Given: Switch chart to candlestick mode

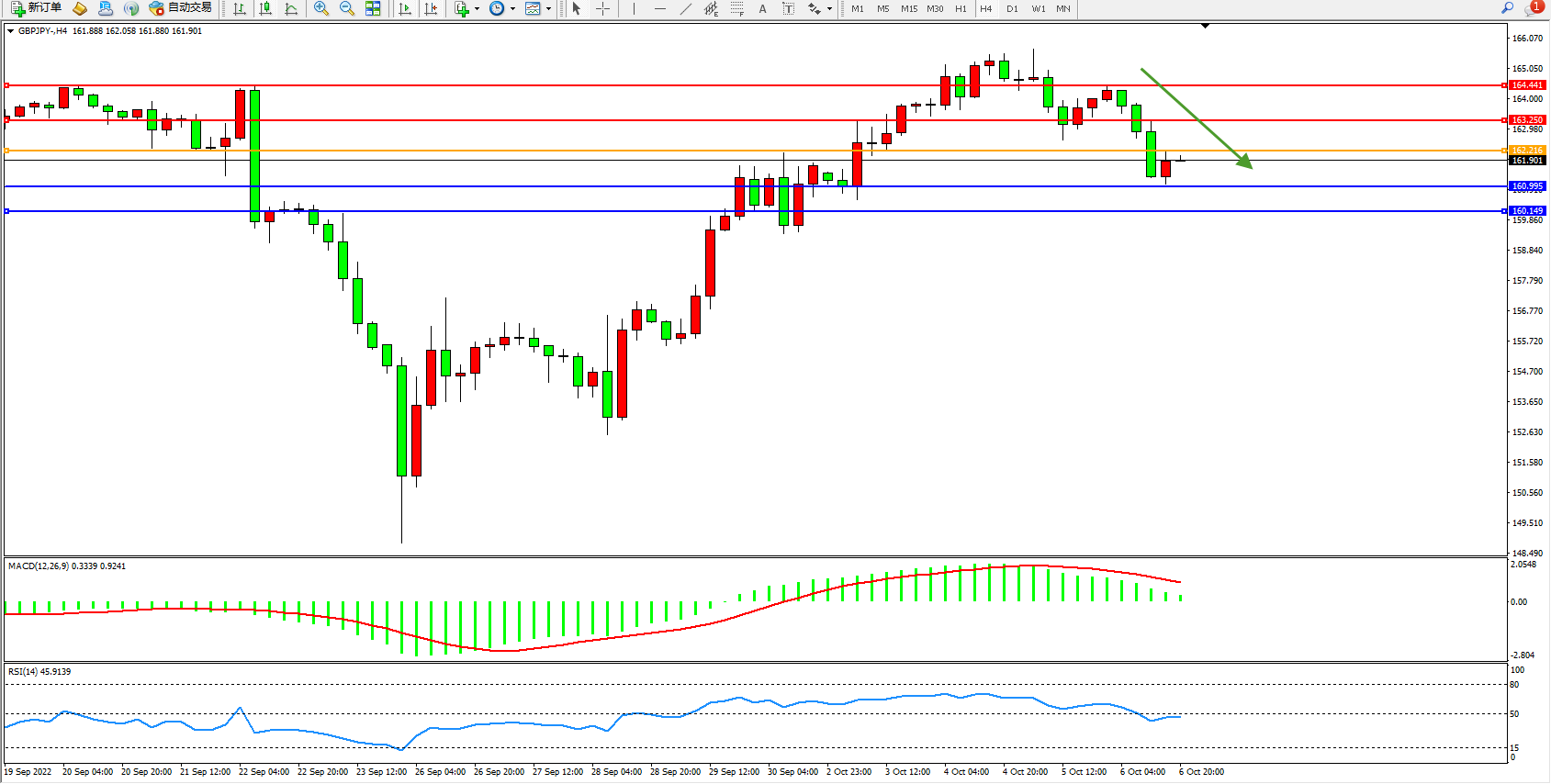Looking at the screenshot, I should click(x=265, y=8).
